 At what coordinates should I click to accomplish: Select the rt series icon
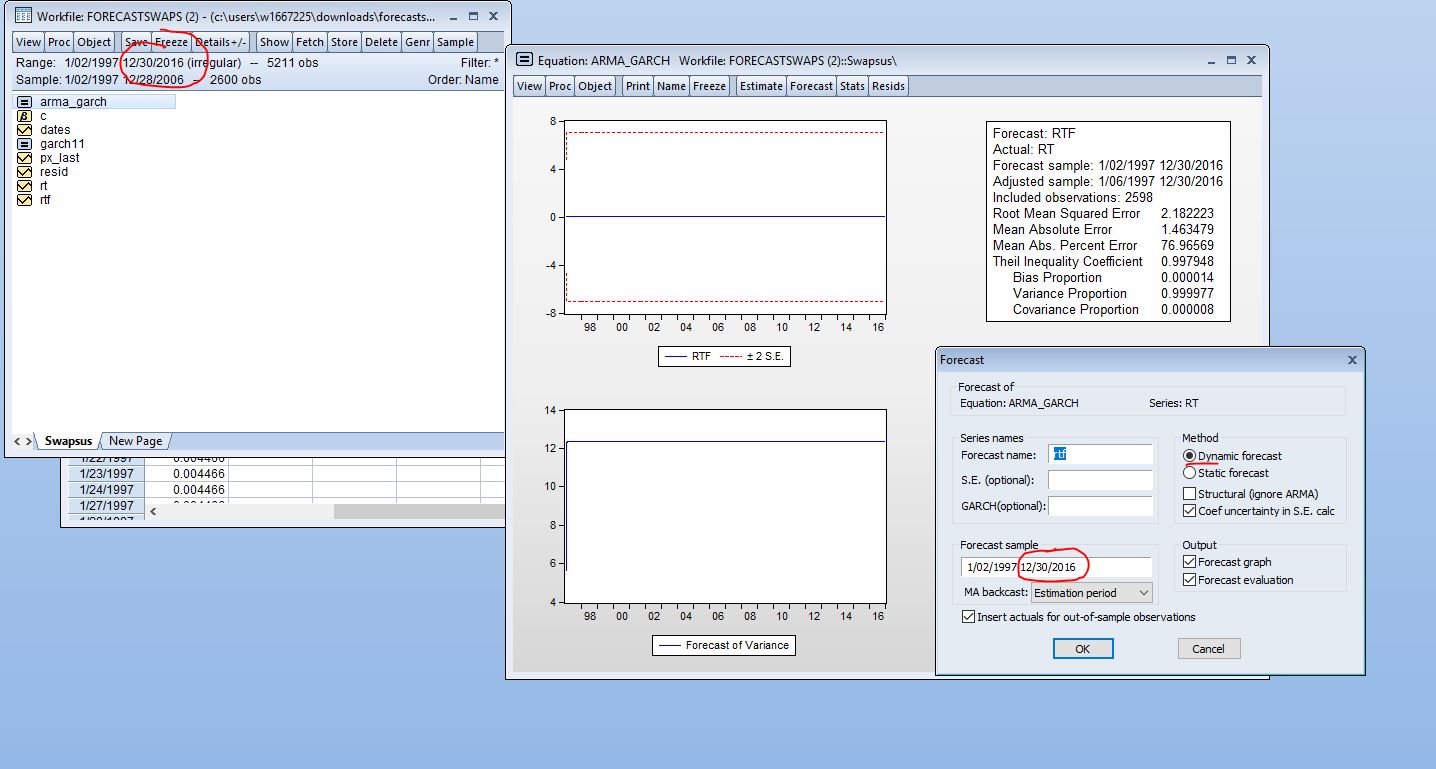click(25, 186)
